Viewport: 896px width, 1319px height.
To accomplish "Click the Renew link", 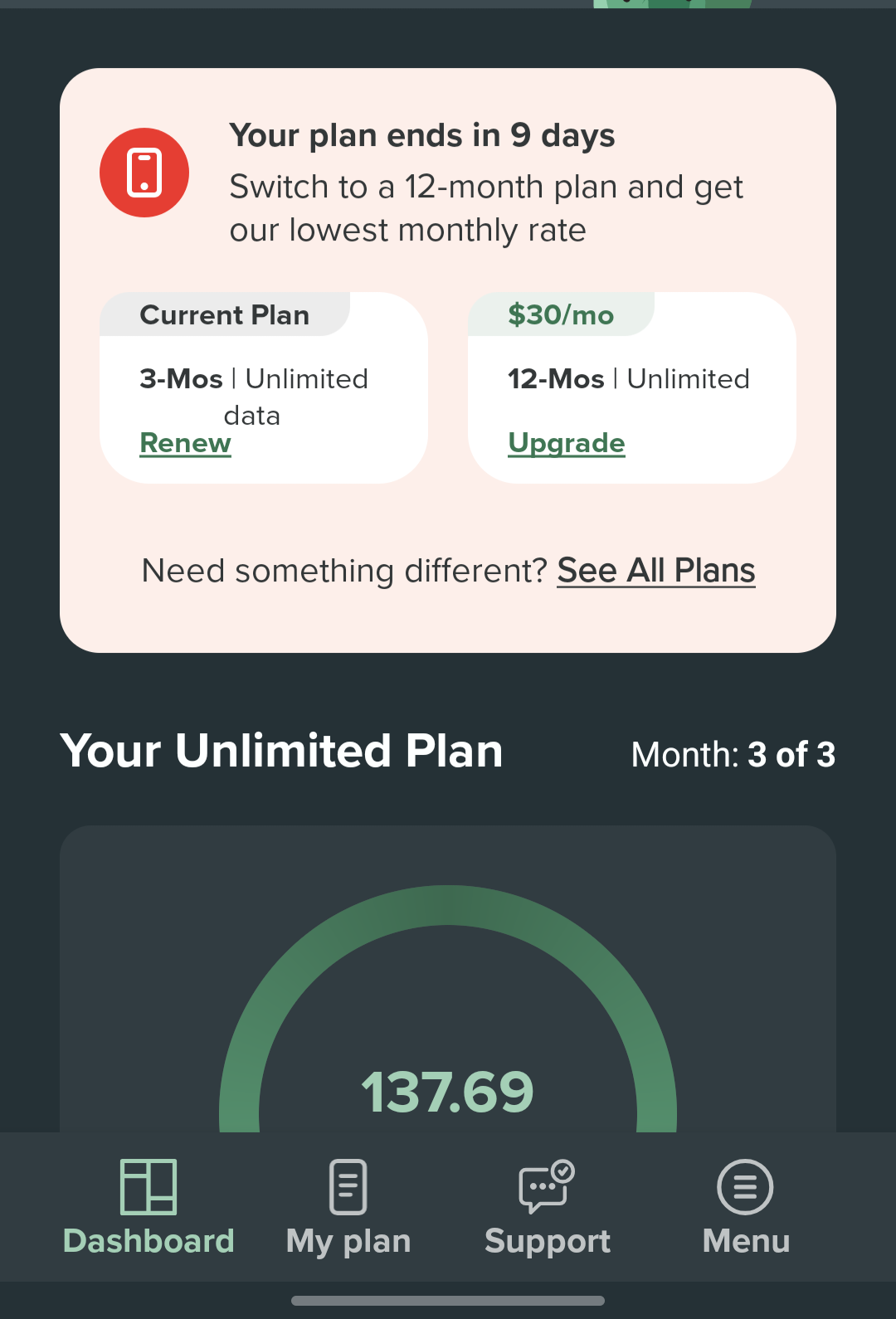I will (x=185, y=443).
